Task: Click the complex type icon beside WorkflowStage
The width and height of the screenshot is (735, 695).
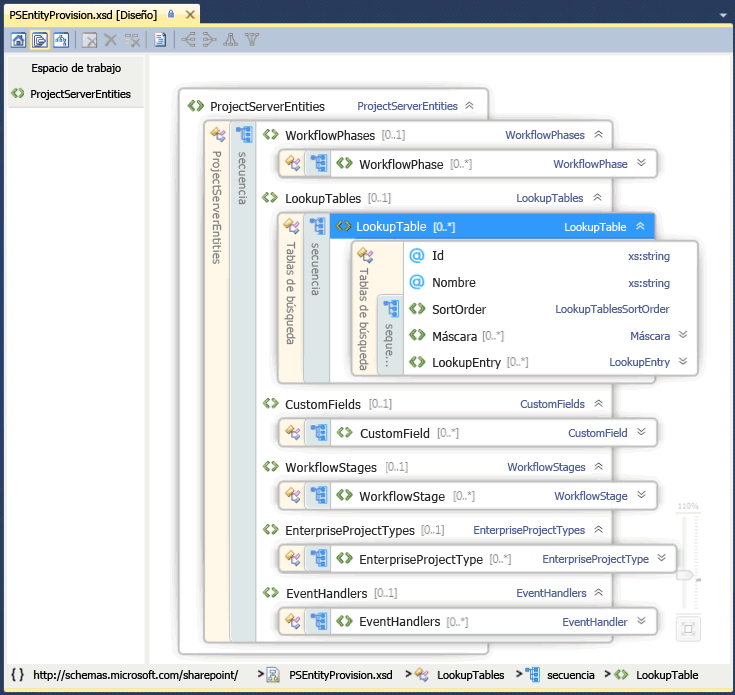Action: [292, 495]
